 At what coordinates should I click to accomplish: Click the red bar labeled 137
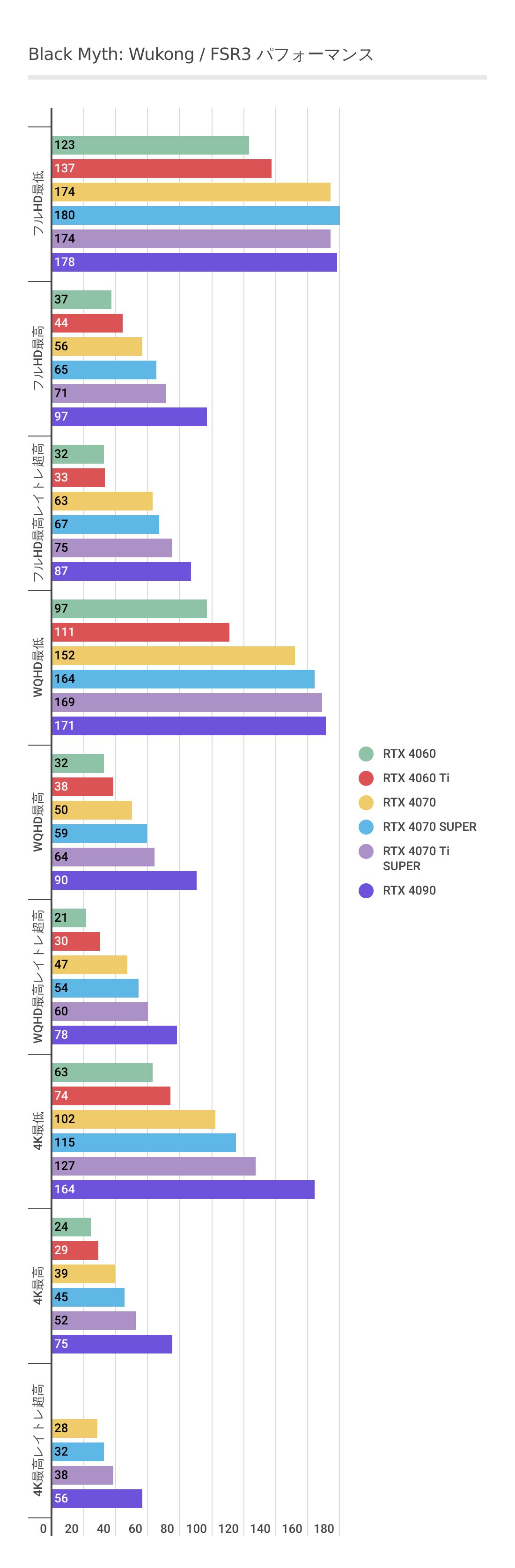(x=162, y=169)
